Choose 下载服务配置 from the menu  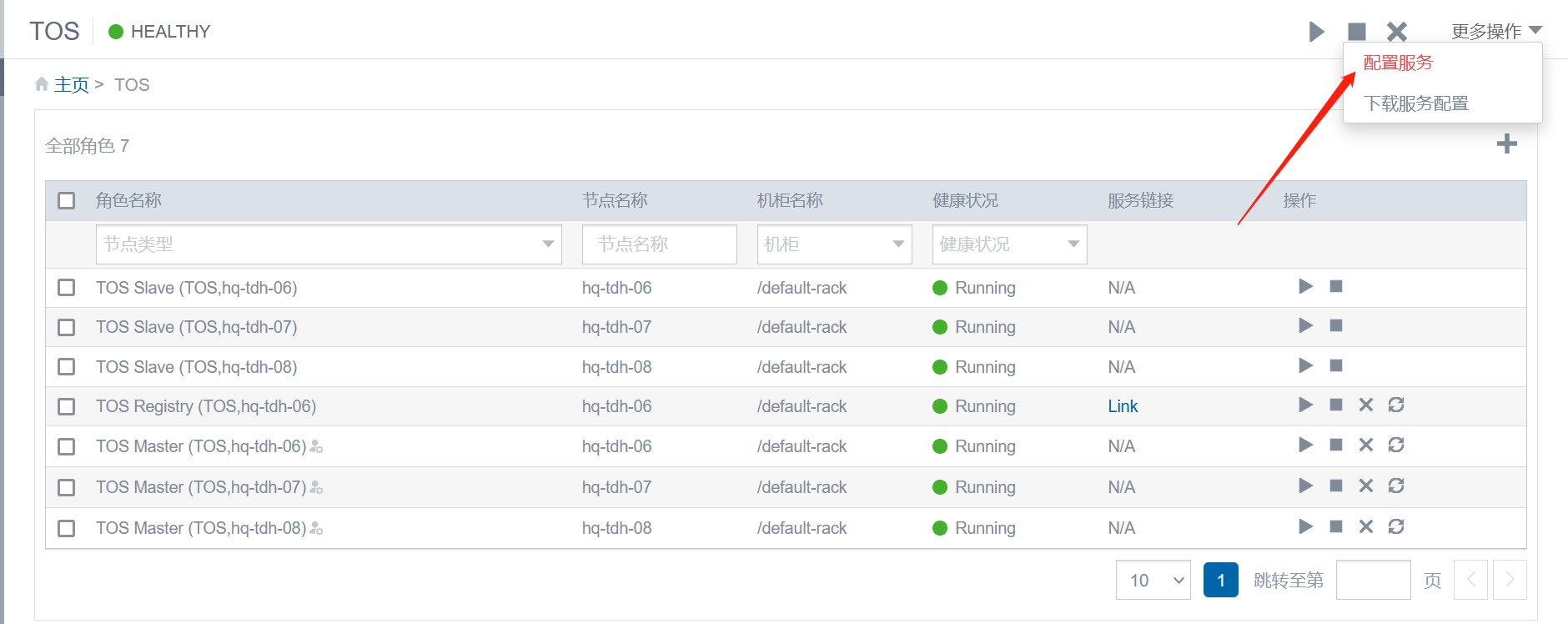1415,103
